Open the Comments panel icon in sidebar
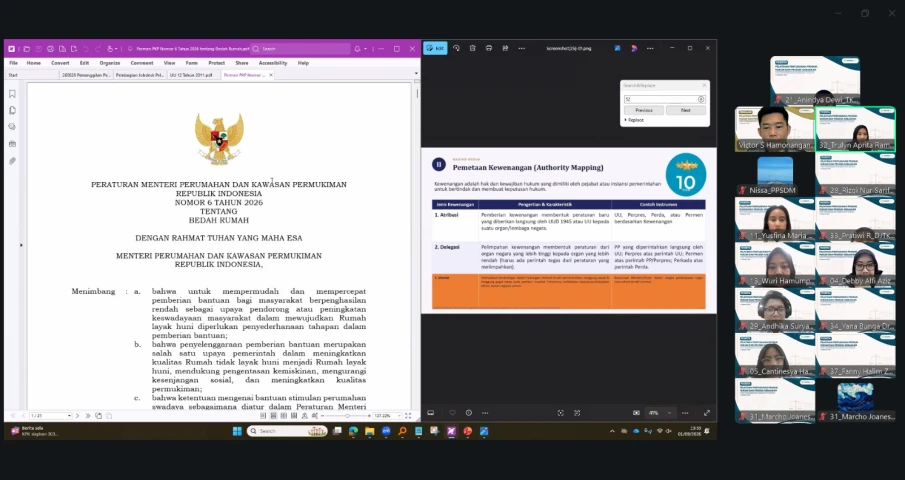 (x=12, y=127)
